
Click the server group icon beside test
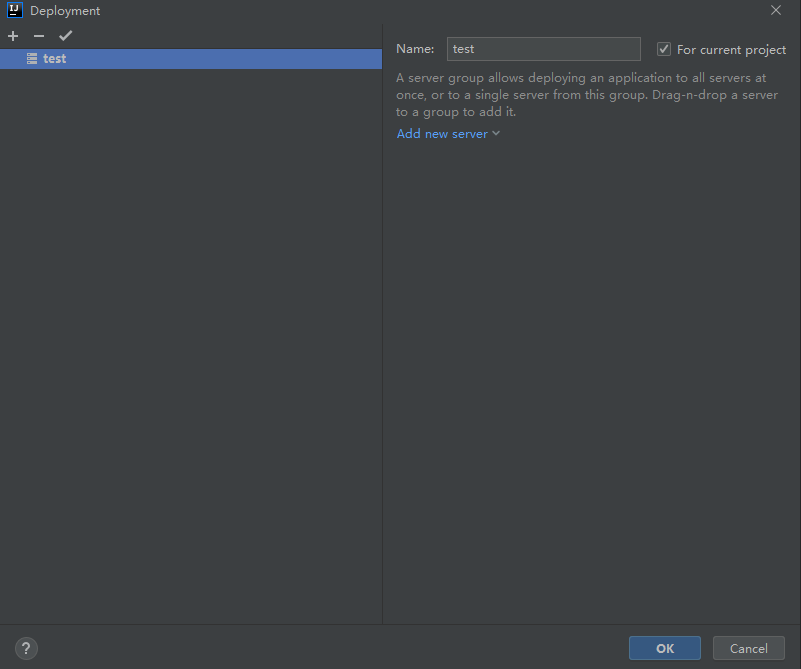pyautogui.click(x=32, y=59)
